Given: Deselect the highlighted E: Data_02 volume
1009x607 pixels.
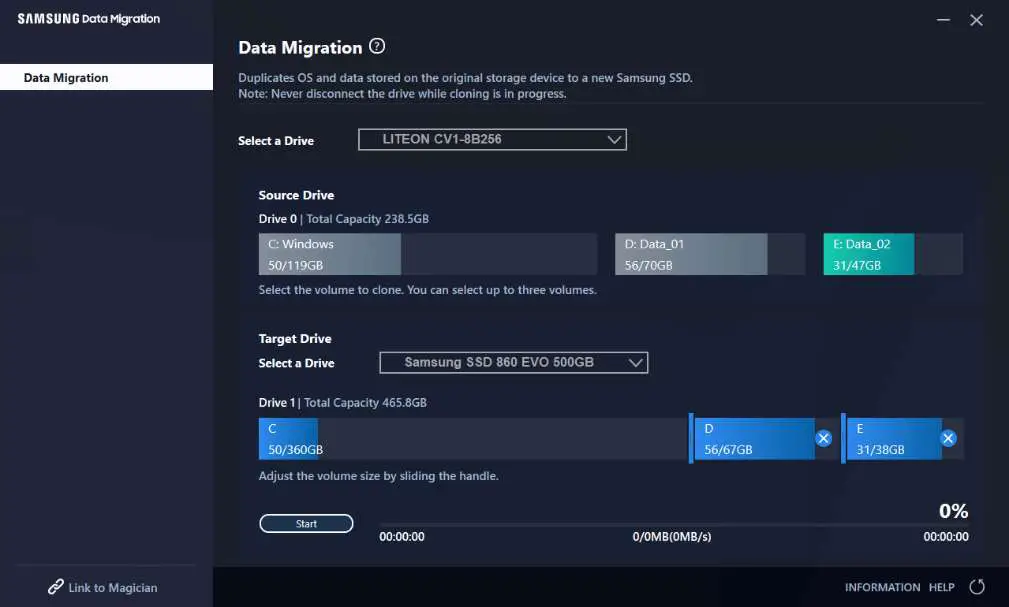Looking at the screenshot, I should click(x=867, y=253).
